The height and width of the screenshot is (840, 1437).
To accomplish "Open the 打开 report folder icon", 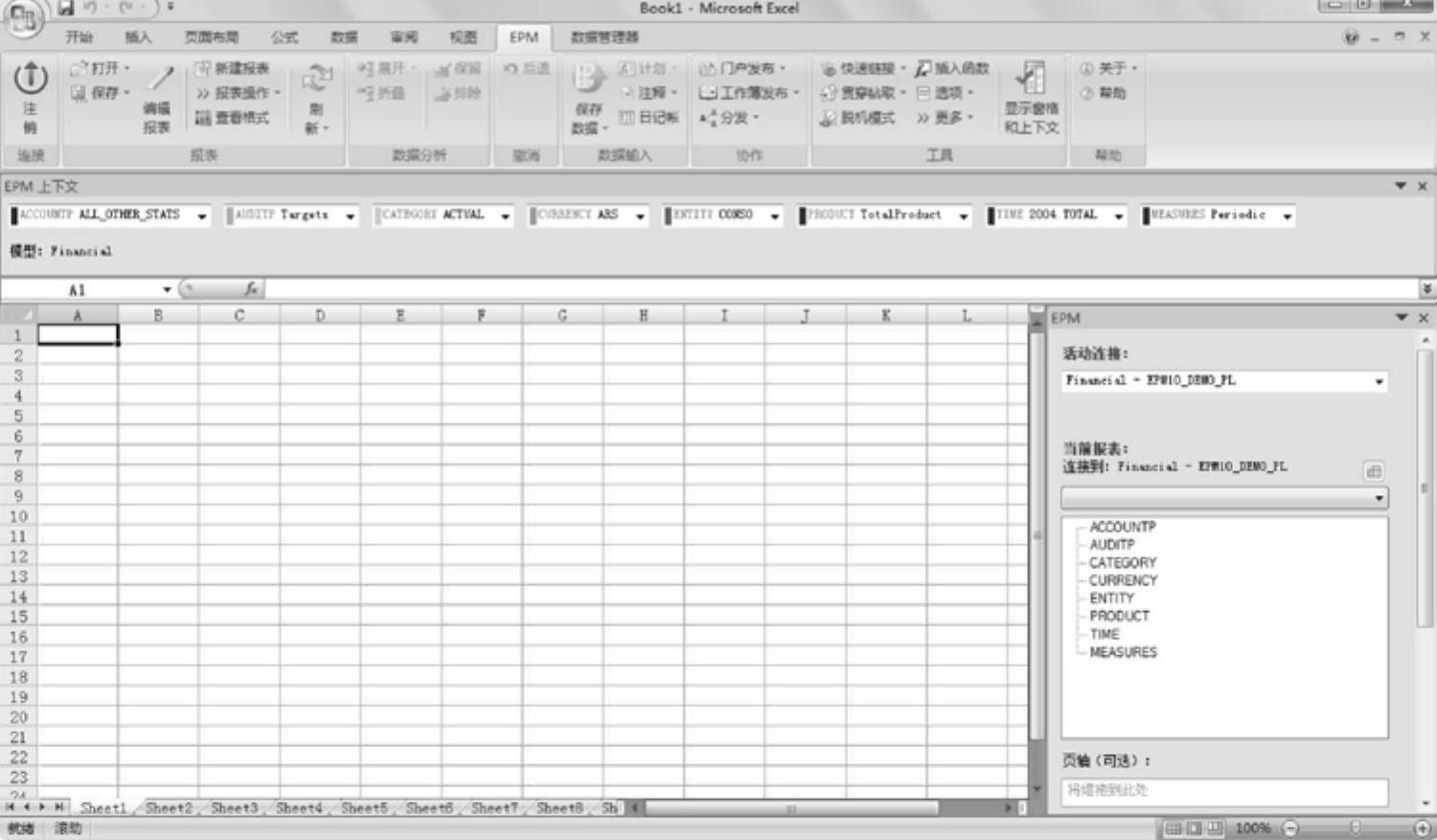I will 79,69.
